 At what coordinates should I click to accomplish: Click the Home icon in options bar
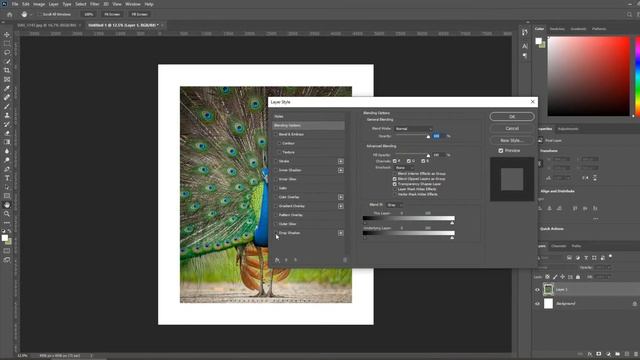(10, 14)
